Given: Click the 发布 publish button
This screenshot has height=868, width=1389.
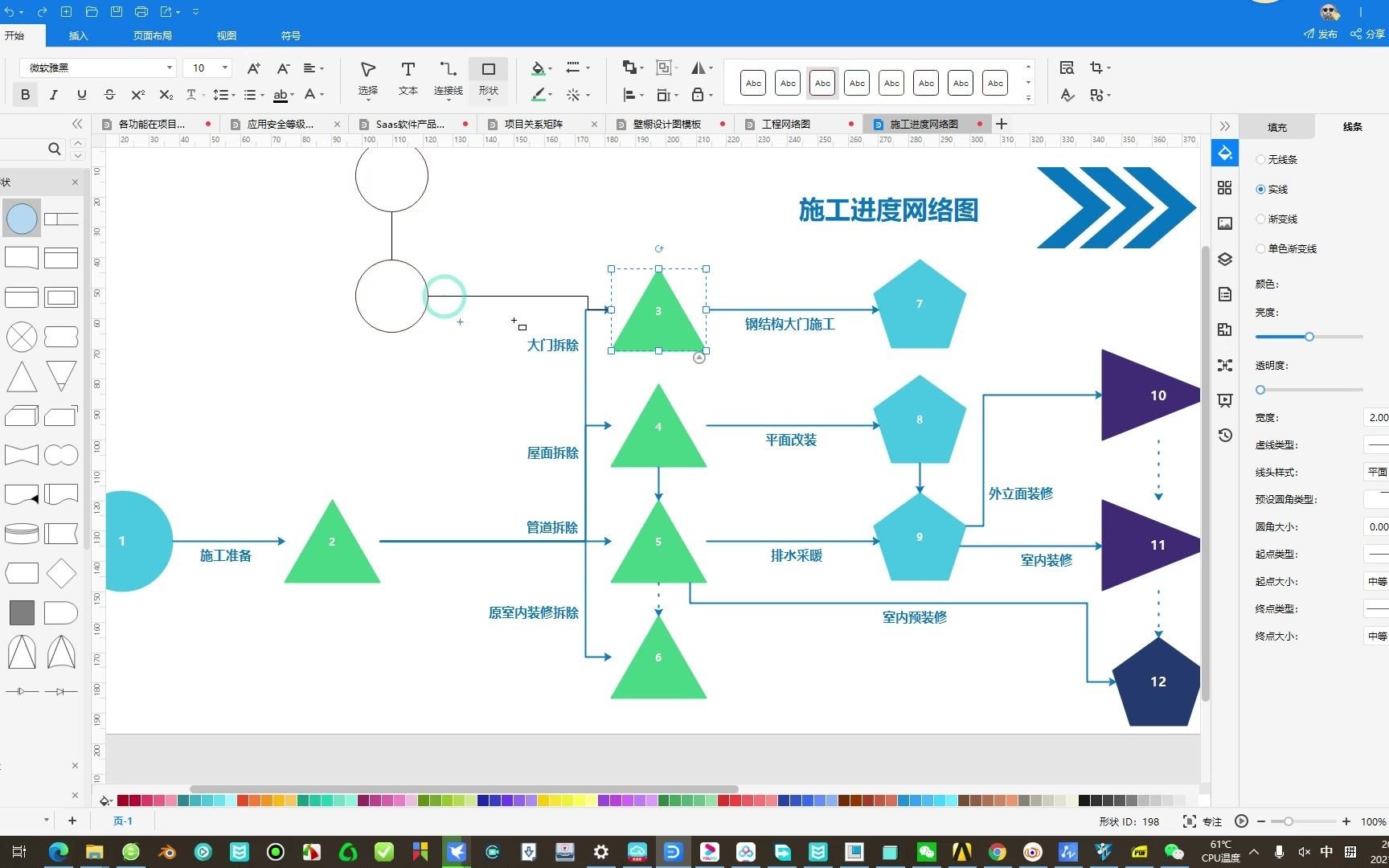Looking at the screenshot, I should pyautogui.click(x=1325, y=35).
